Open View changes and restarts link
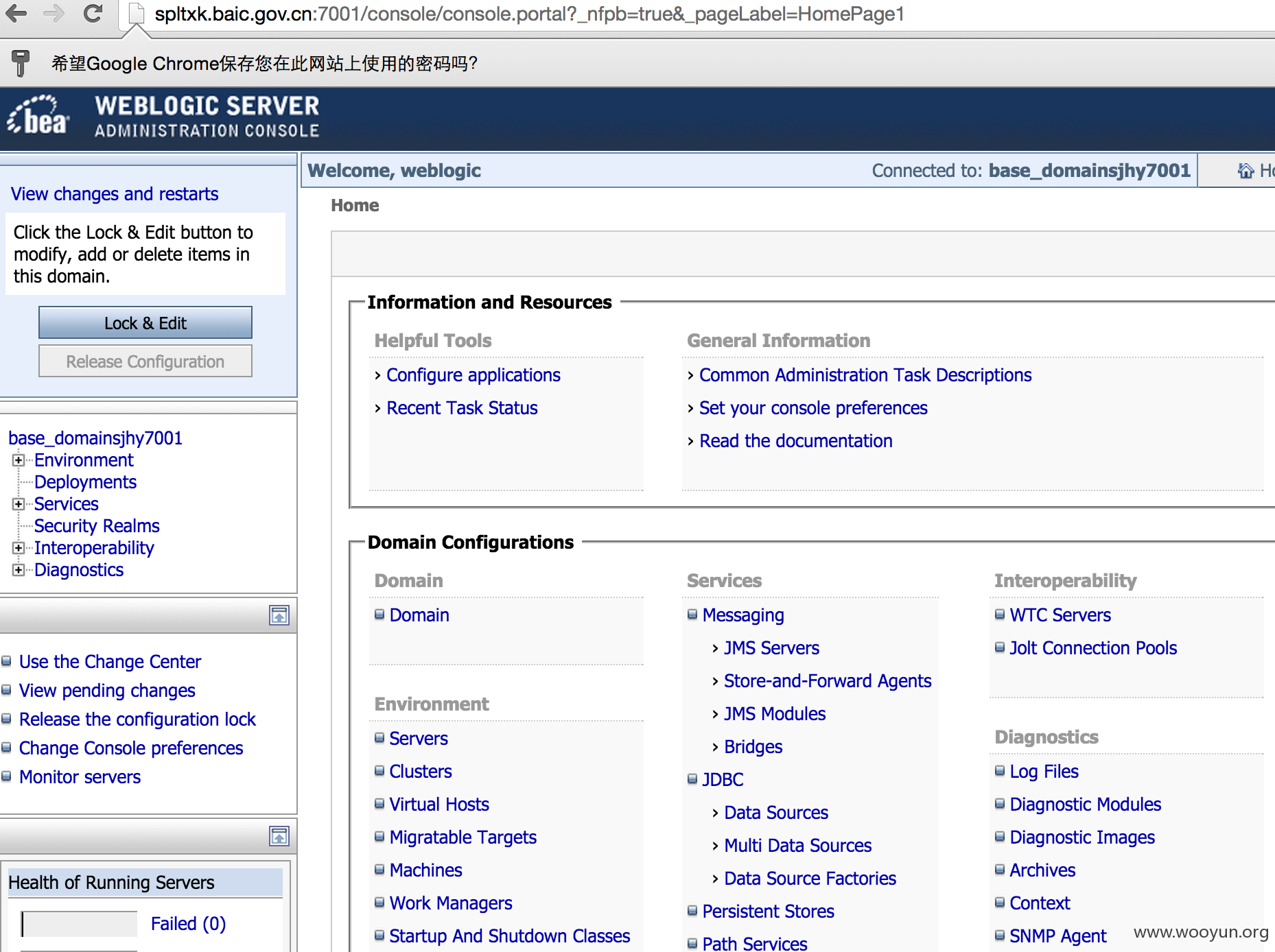This screenshot has height=952, width=1275. pyautogui.click(x=115, y=194)
